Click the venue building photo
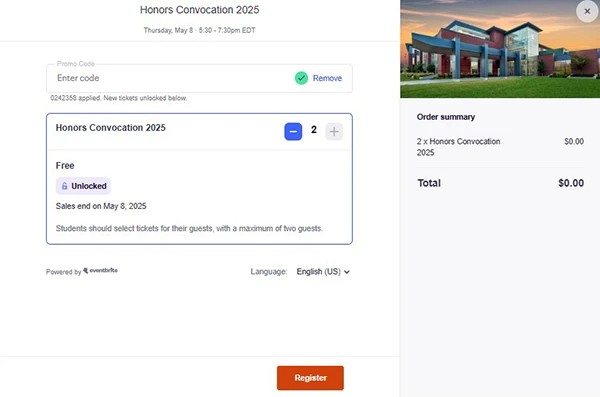Image resolution: width=600 pixels, height=397 pixels. coord(500,49)
